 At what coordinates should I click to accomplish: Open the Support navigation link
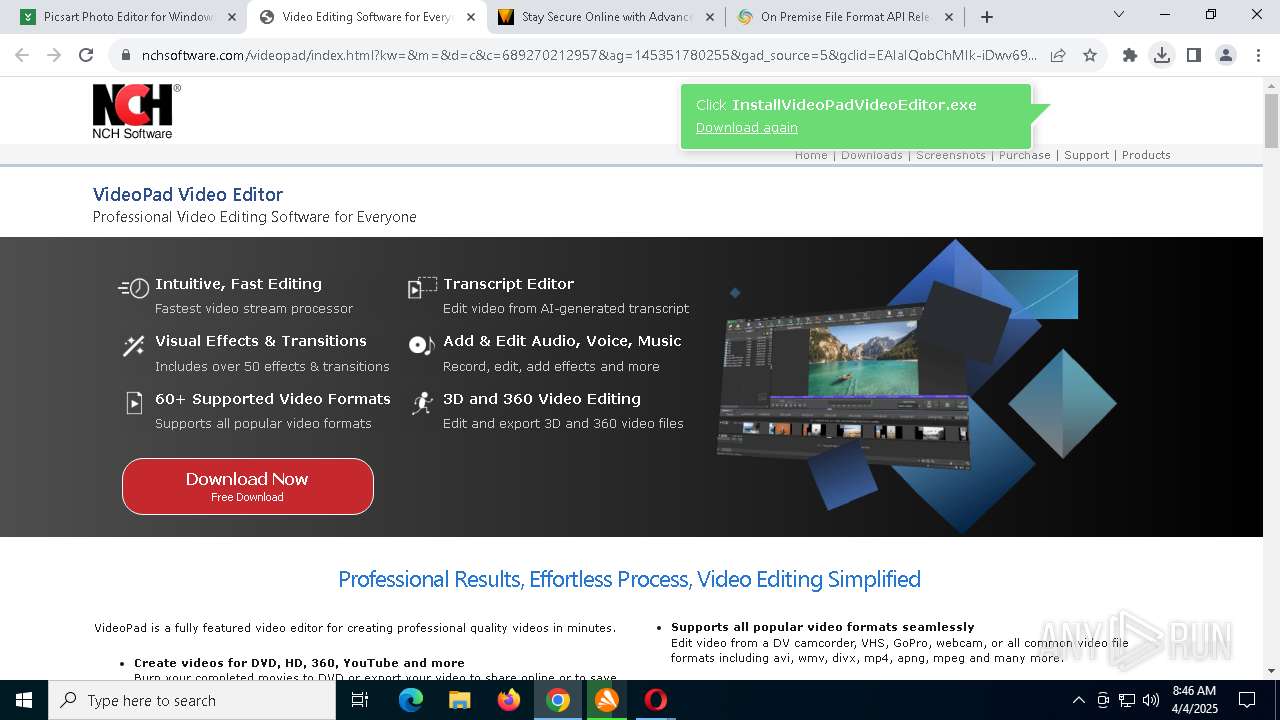coord(1086,155)
